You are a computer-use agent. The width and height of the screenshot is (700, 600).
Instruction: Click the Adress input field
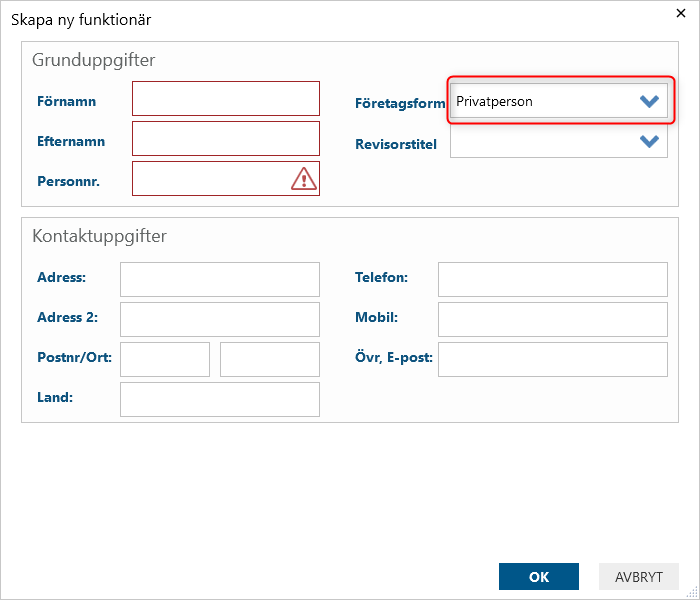(220, 279)
